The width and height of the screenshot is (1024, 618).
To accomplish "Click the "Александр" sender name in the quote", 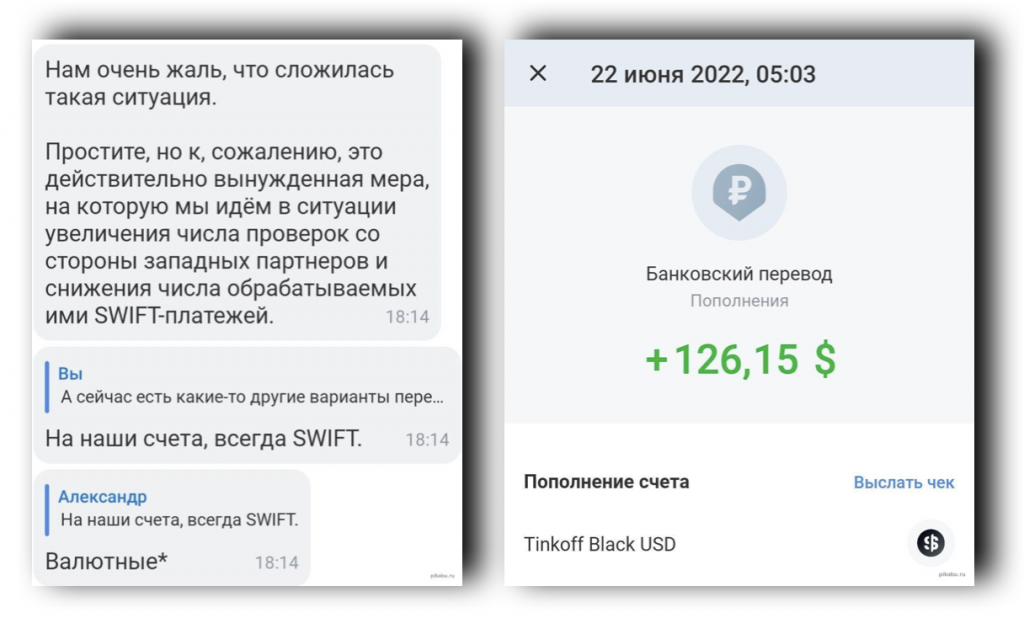I will 102,497.
